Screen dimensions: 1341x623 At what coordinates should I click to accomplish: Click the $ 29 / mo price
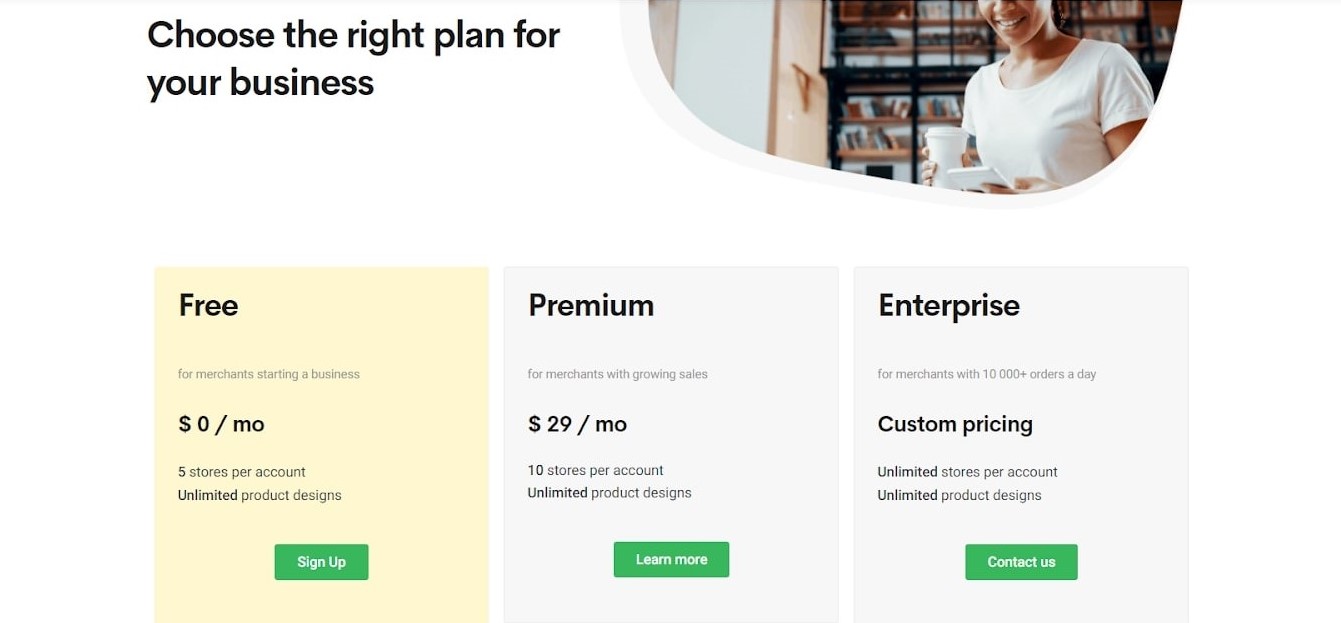pyautogui.click(x=577, y=424)
